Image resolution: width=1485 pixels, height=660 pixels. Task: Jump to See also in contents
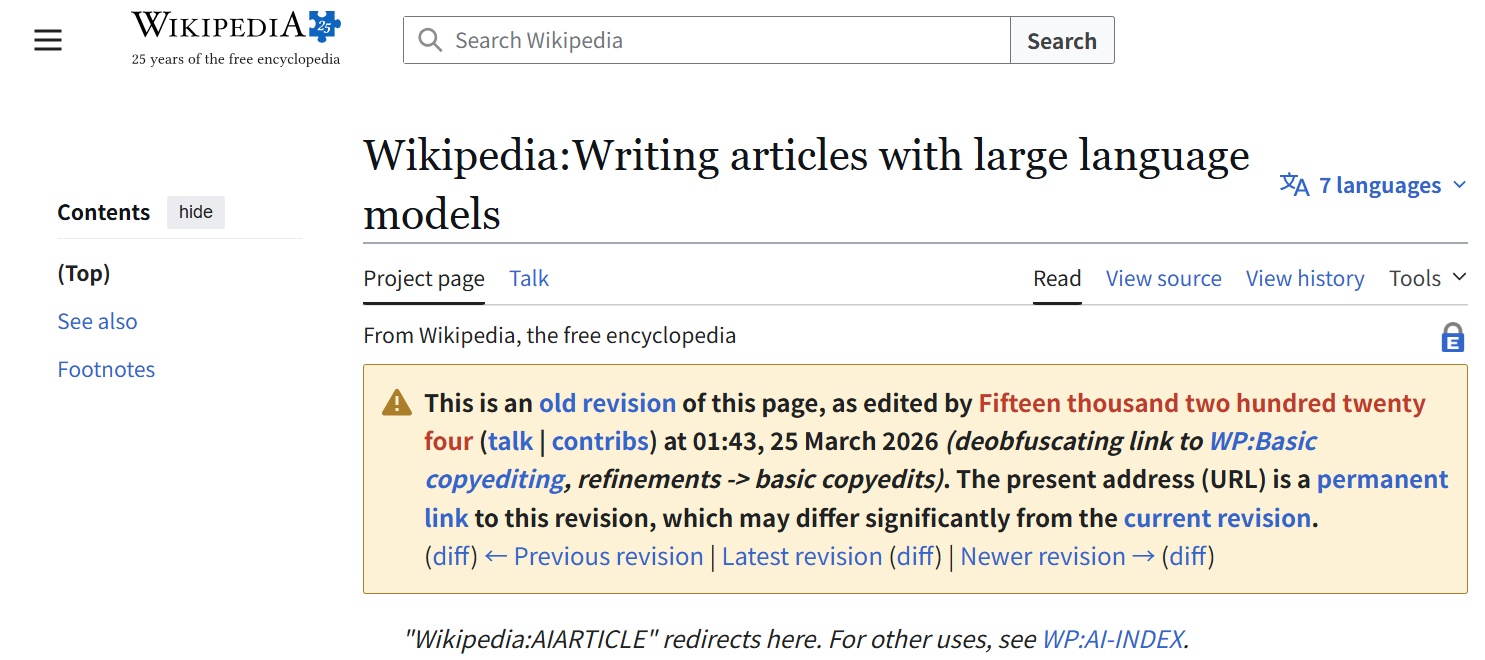tap(97, 321)
